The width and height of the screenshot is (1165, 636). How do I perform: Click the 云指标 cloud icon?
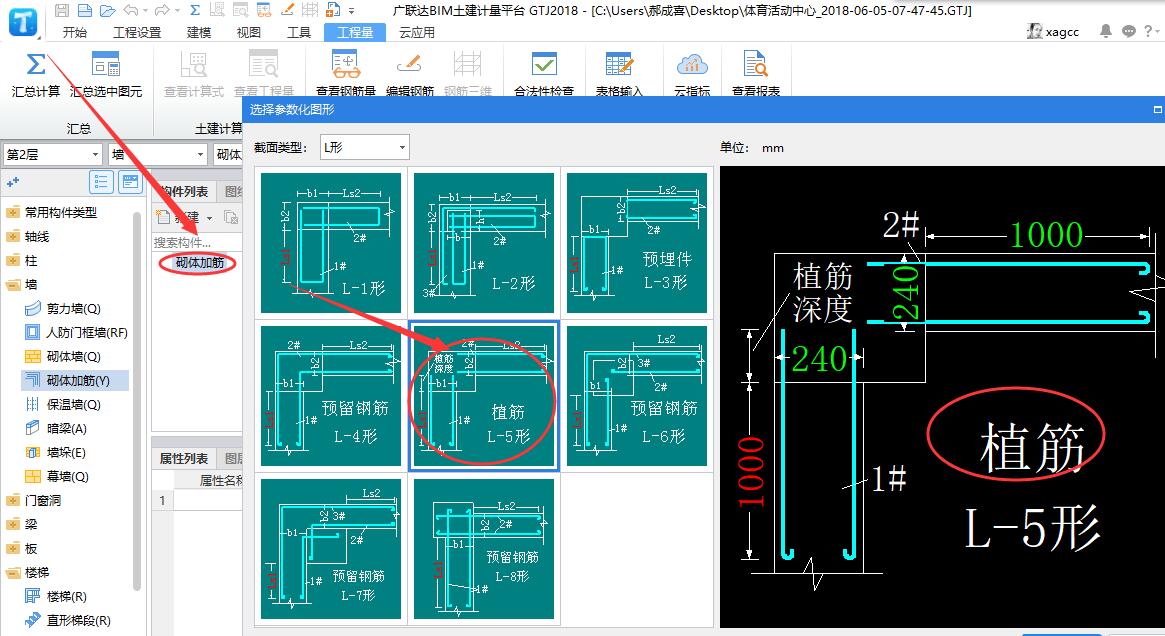pos(692,65)
